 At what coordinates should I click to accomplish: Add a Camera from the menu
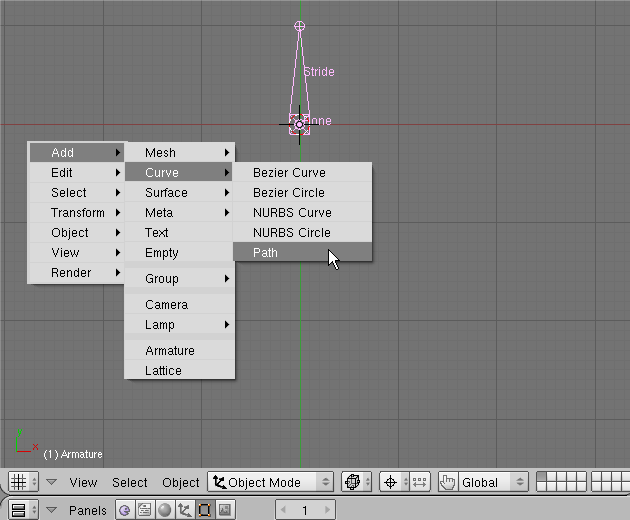coord(180,304)
